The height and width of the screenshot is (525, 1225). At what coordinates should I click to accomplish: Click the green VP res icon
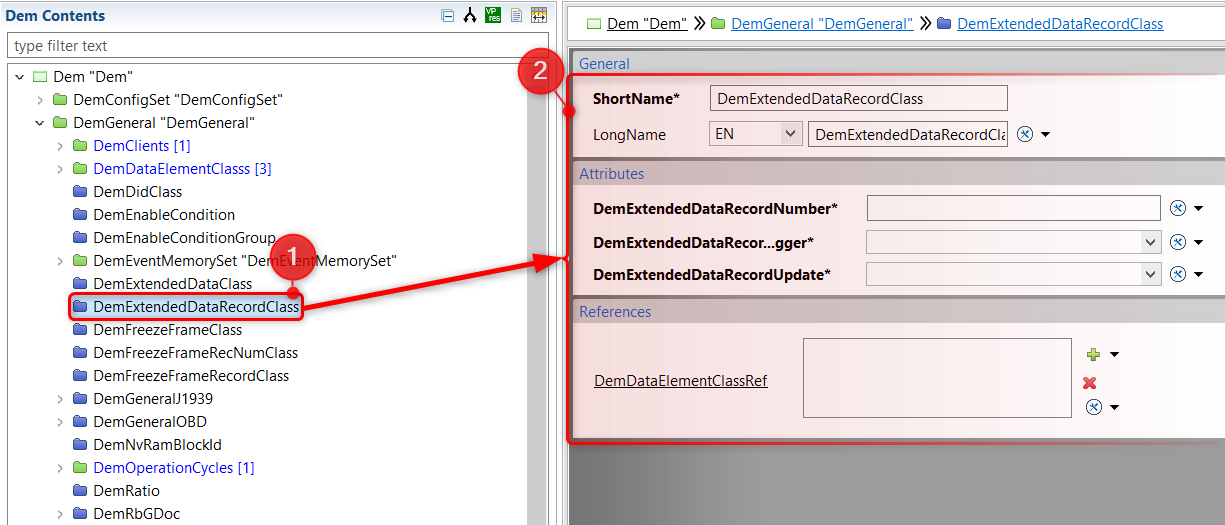click(493, 15)
